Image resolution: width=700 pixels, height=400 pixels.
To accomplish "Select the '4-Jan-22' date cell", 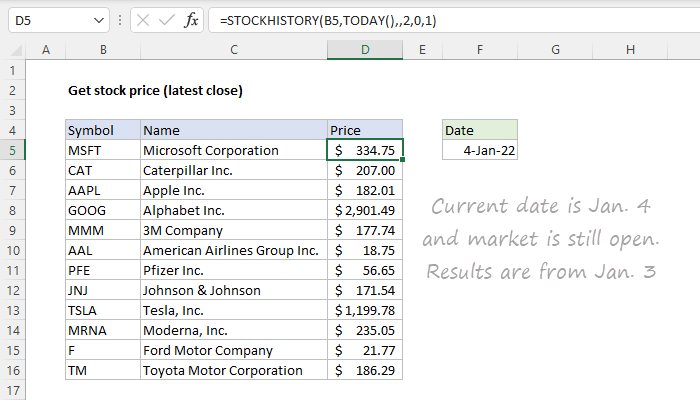I will (x=480, y=150).
